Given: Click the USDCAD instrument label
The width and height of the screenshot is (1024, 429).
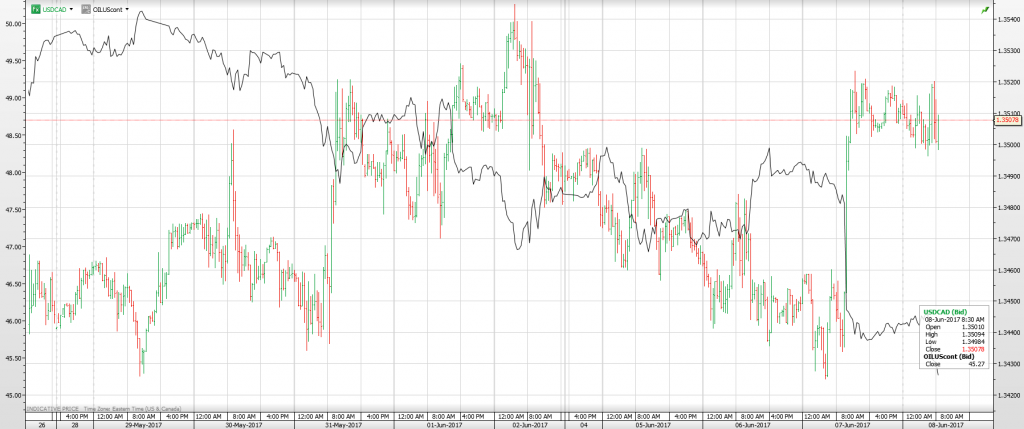Looking at the screenshot, I should pos(53,9).
